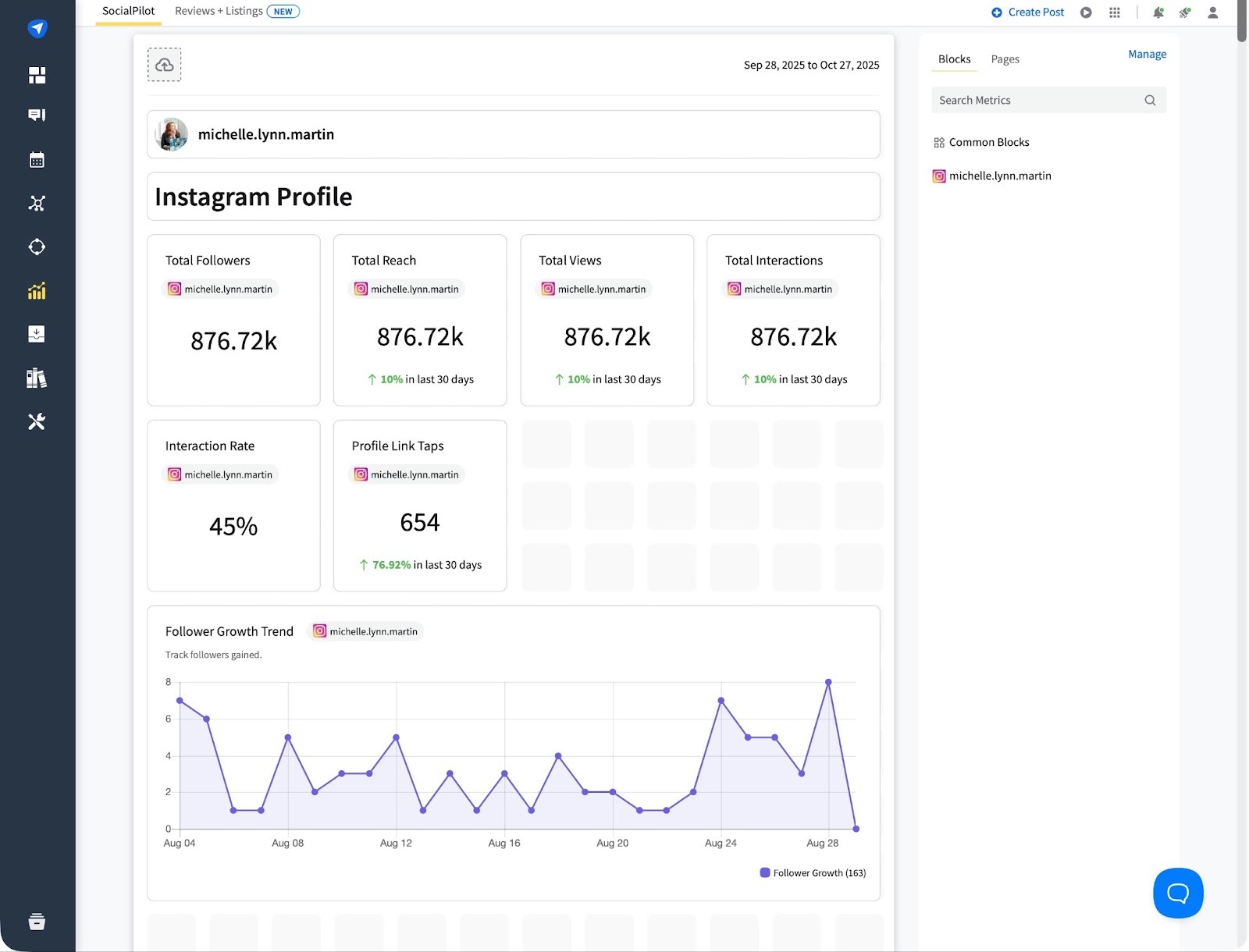
Task: Click the video tutorial play icon
Action: (x=1085, y=12)
